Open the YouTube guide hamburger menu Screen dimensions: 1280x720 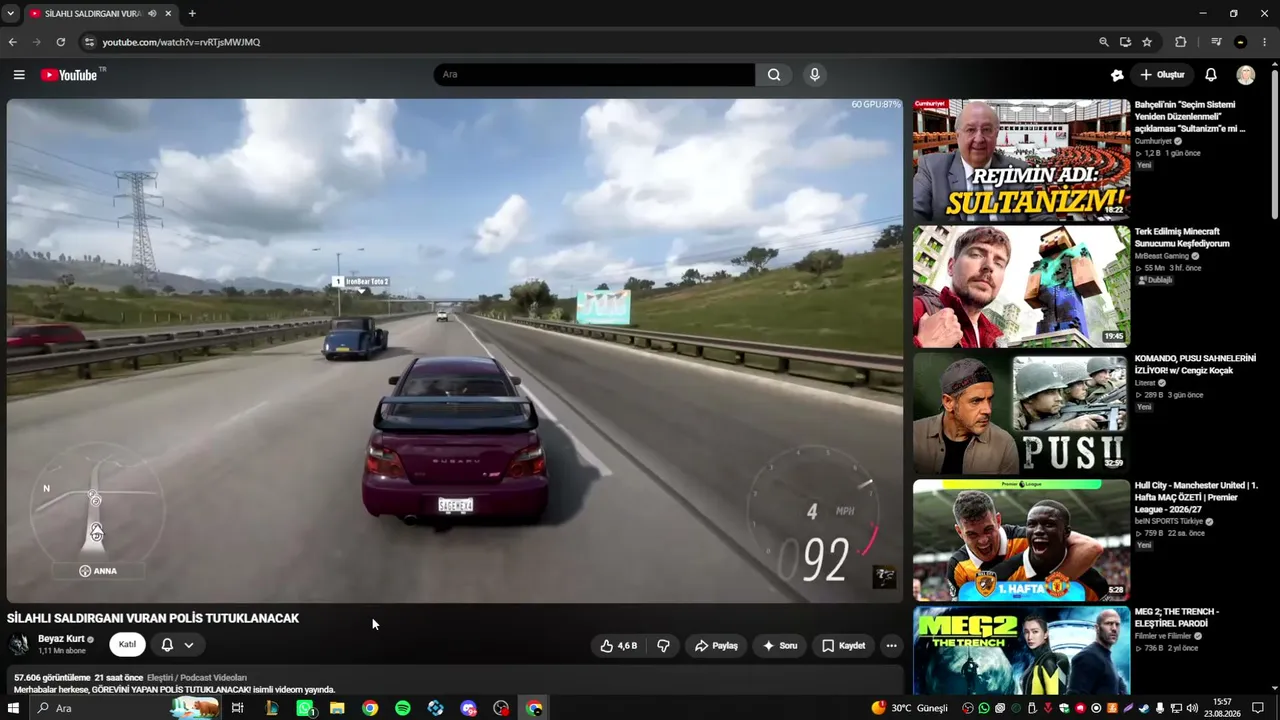19,75
